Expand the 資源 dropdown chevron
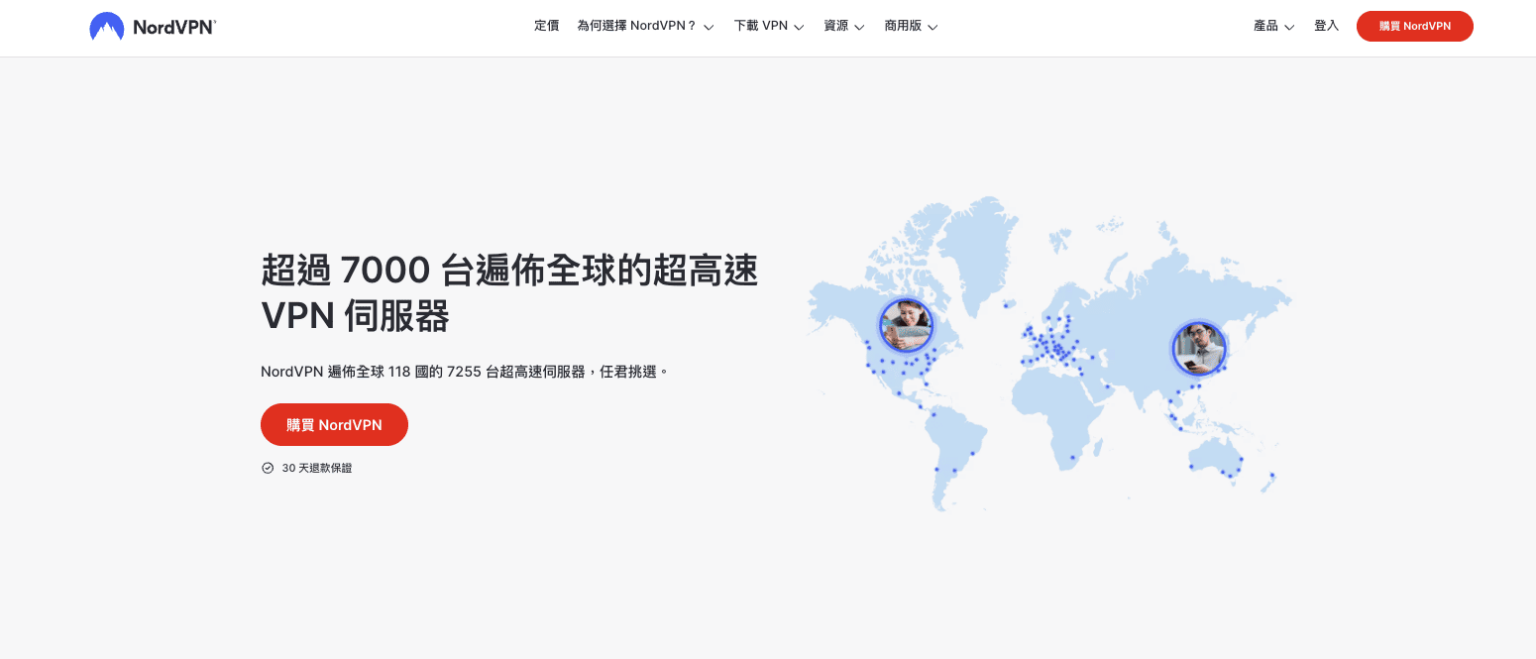This screenshot has width=1536, height=659. [x=859, y=27]
